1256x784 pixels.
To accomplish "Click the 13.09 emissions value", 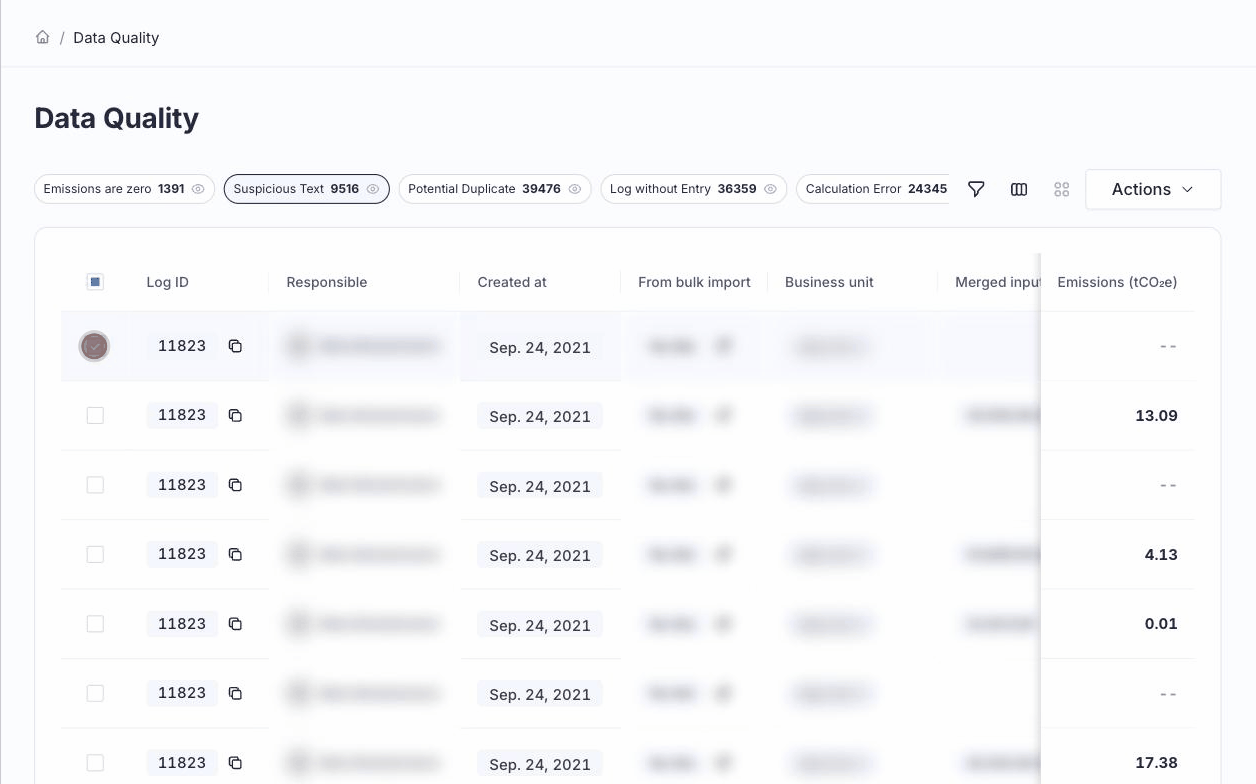I will coord(1156,415).
